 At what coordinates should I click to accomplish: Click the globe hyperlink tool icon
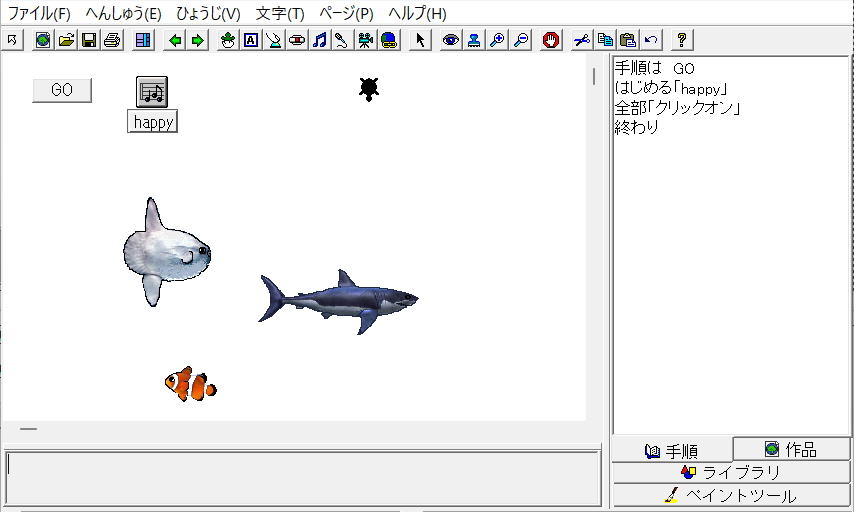tap(389, 40)
